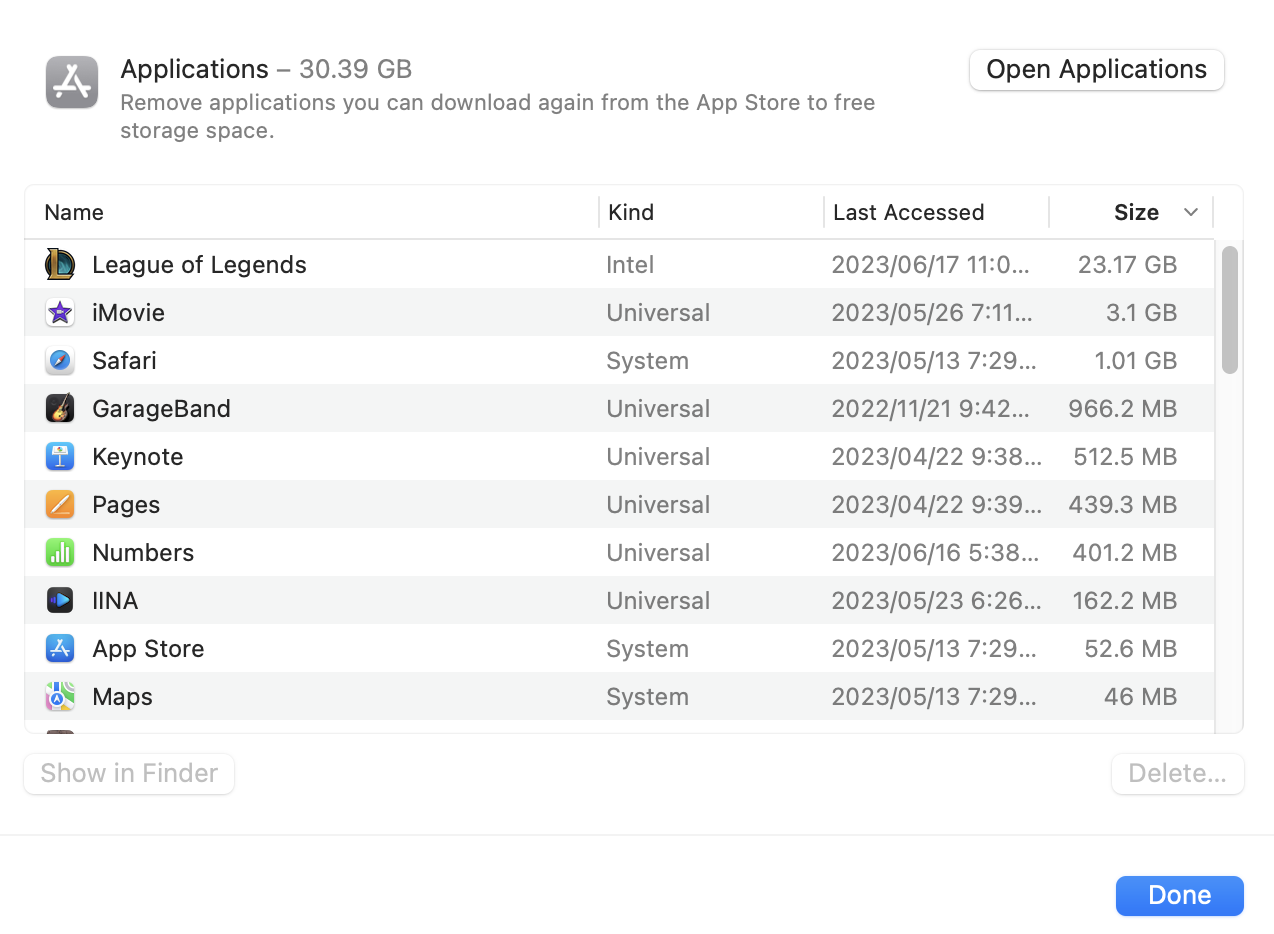Click the Safari compass icon

click(x=60, y=361)
